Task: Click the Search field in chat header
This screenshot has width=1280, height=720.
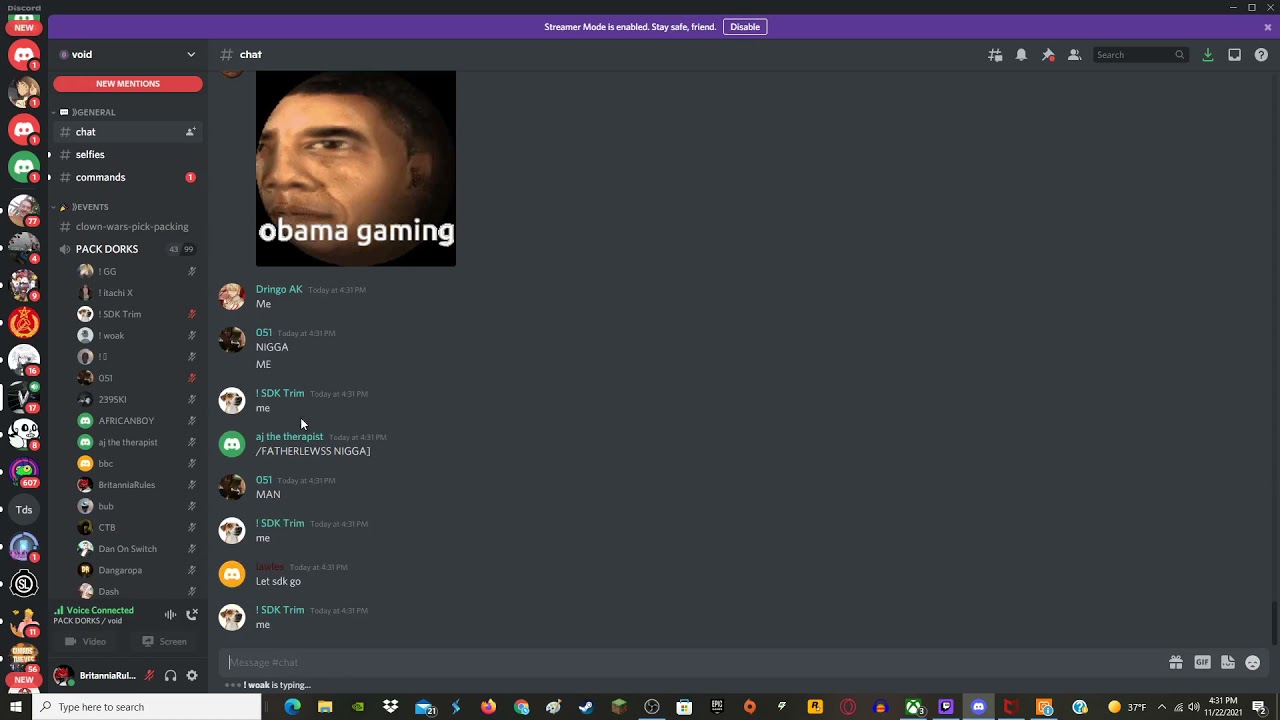Action: point(1140,55)
